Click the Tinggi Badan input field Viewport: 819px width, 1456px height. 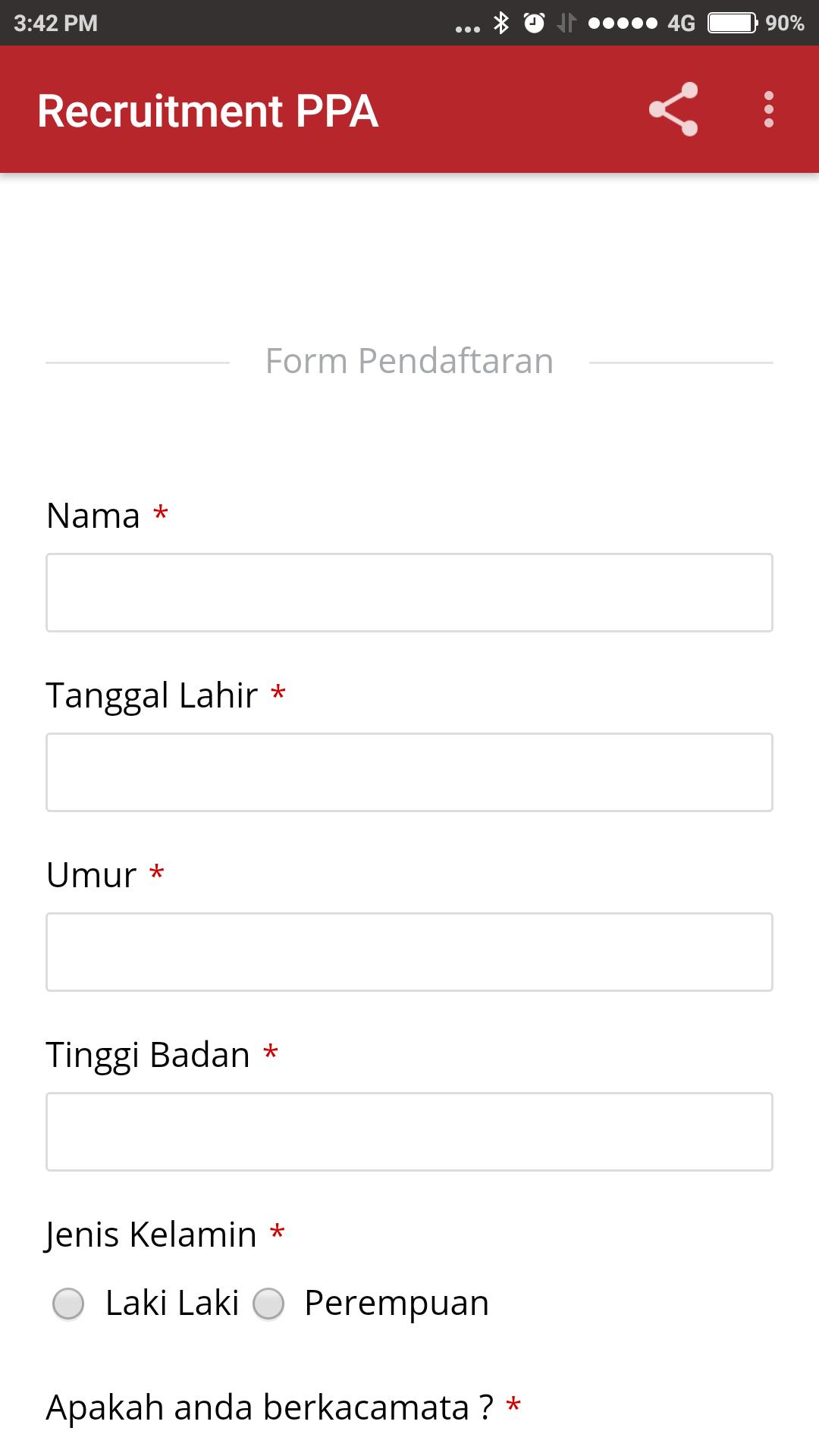click(x=409, y=1131)
